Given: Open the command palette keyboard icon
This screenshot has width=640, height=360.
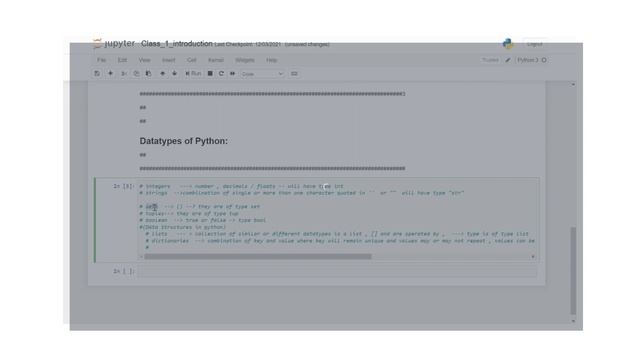Looking at the screenshot, I should pos(294,73).
